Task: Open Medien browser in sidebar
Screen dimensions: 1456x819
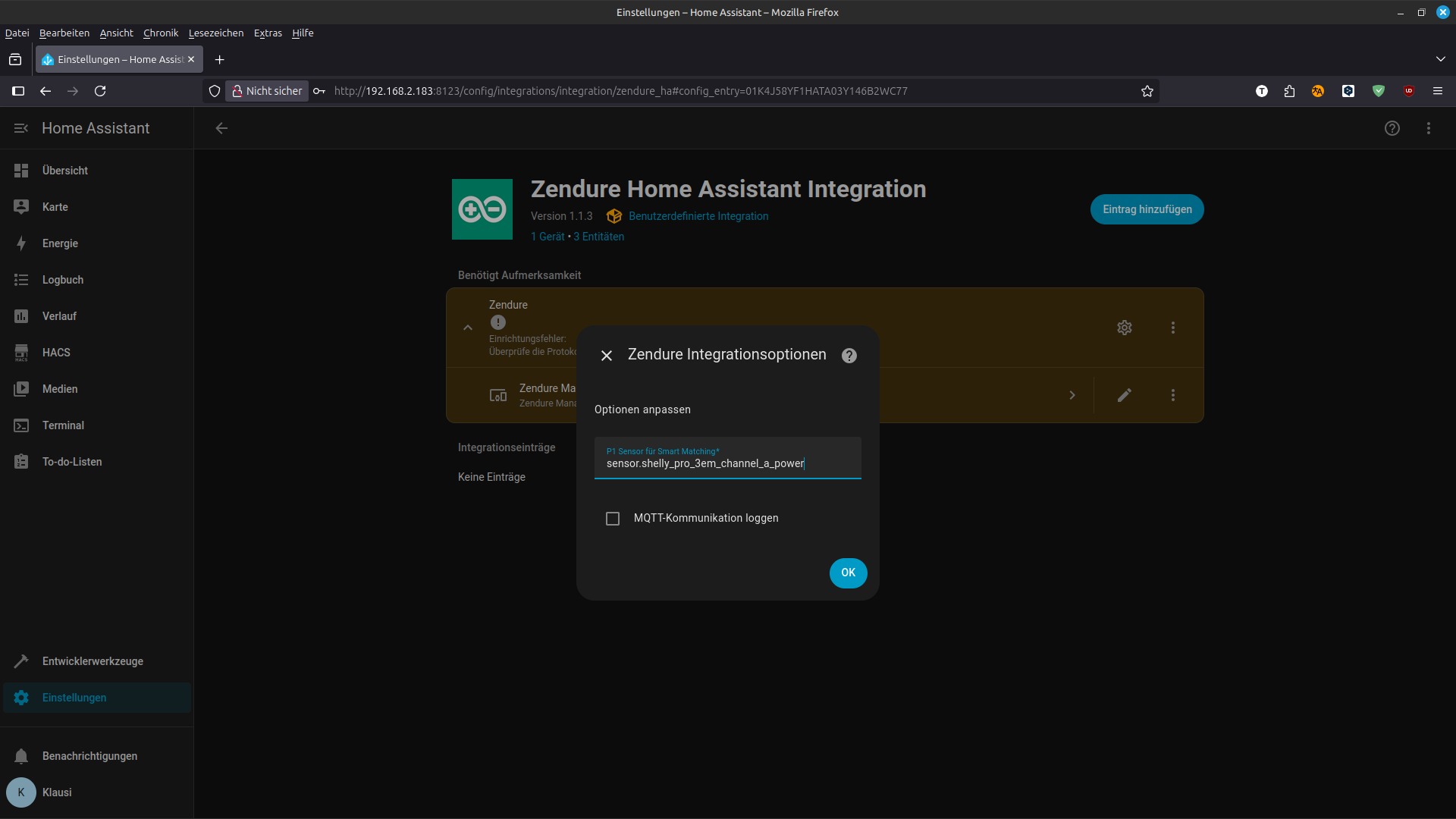Action: point(97,389)
